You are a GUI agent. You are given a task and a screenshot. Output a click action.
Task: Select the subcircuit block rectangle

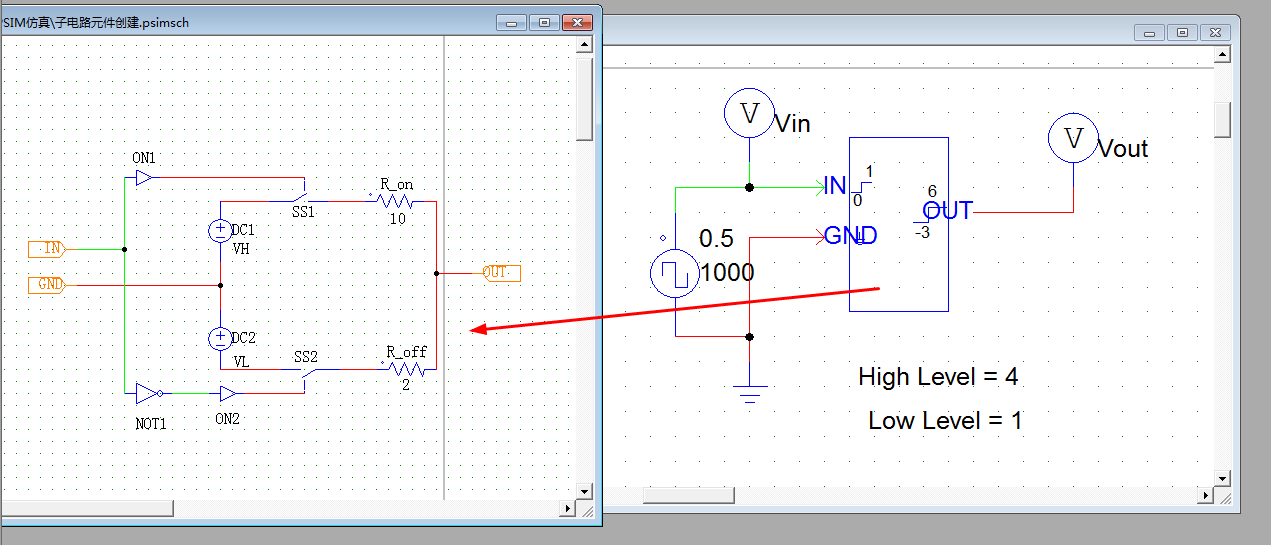(898, 224)
